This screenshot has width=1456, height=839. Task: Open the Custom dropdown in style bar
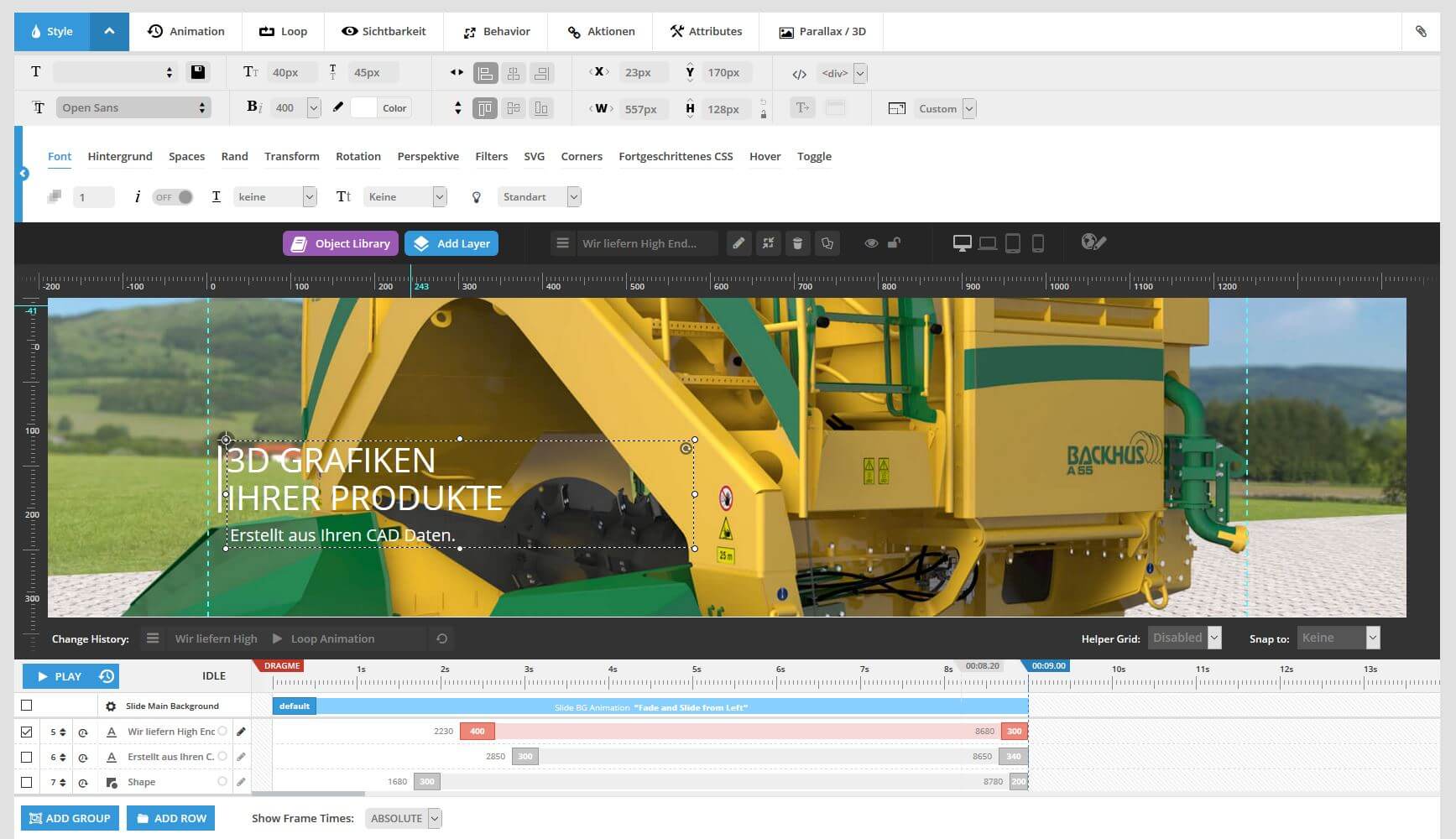[x=945, y=108]
